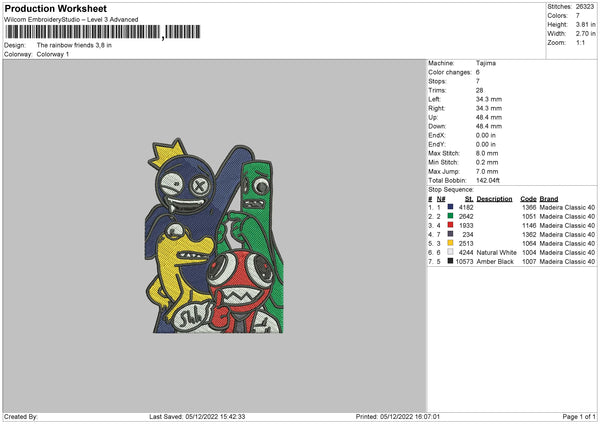Click the "Code" column header
Viewport: 600px width, 424px height.
point(528,199)
